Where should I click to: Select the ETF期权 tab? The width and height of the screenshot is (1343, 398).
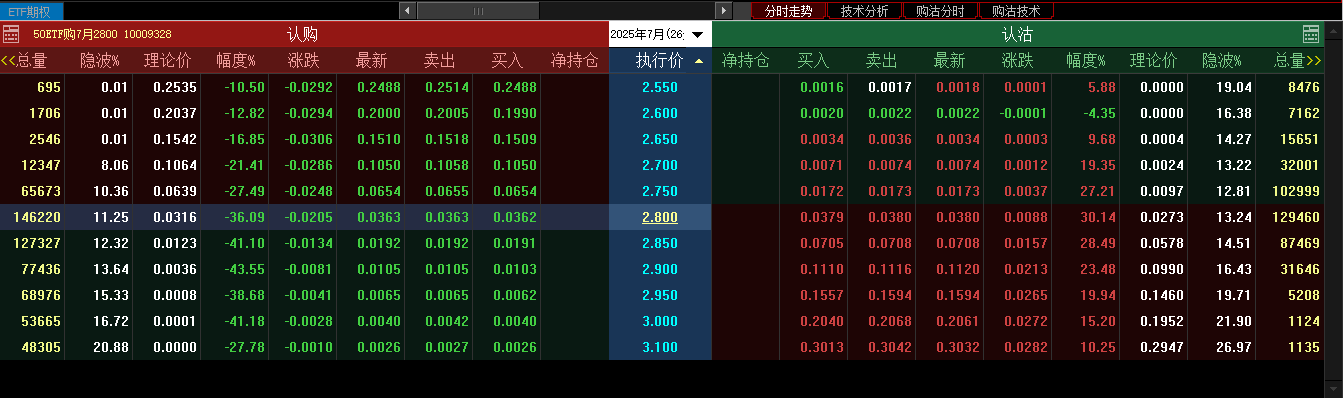click(x=31, y=11)
